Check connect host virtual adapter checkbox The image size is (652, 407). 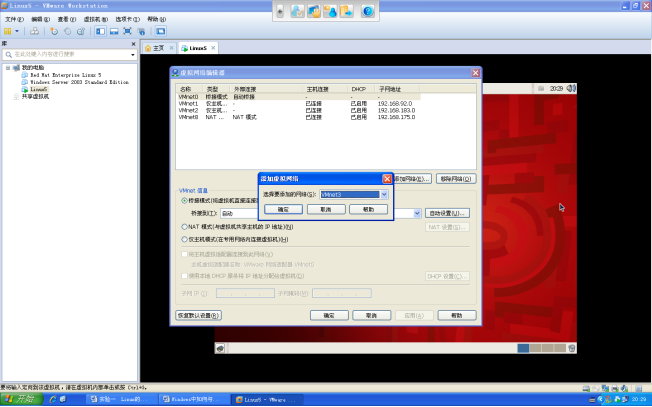click(x=184, y=254)
